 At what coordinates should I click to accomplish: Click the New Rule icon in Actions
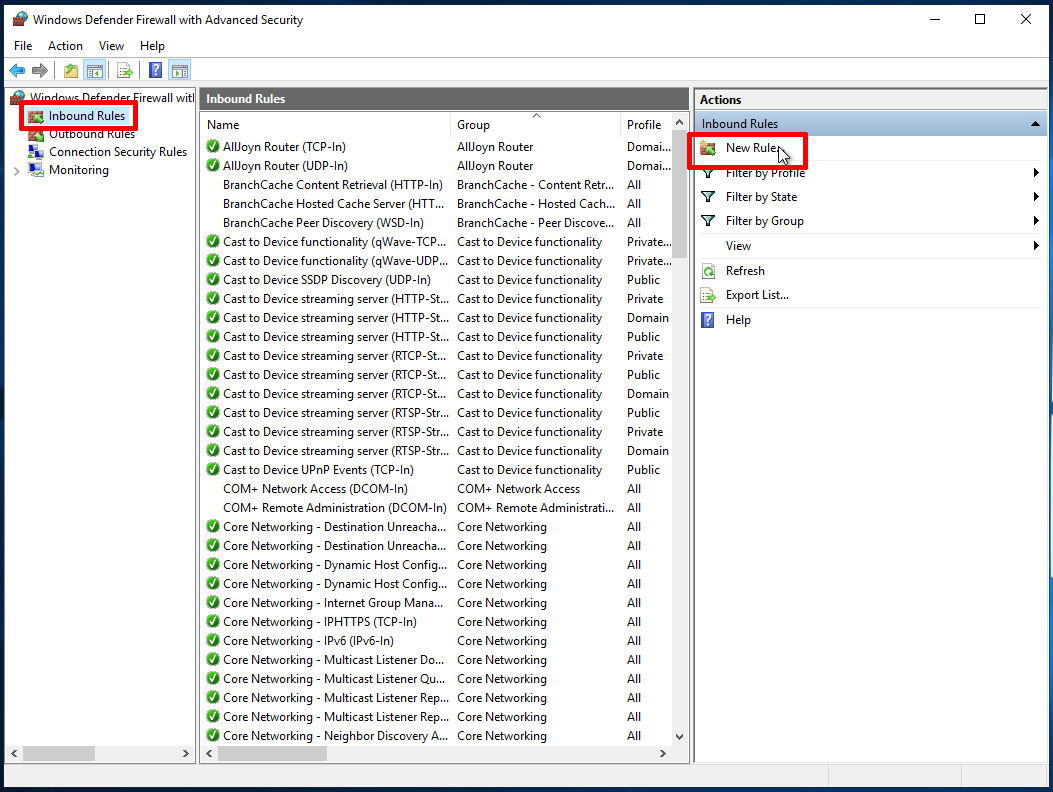[708, 148]
